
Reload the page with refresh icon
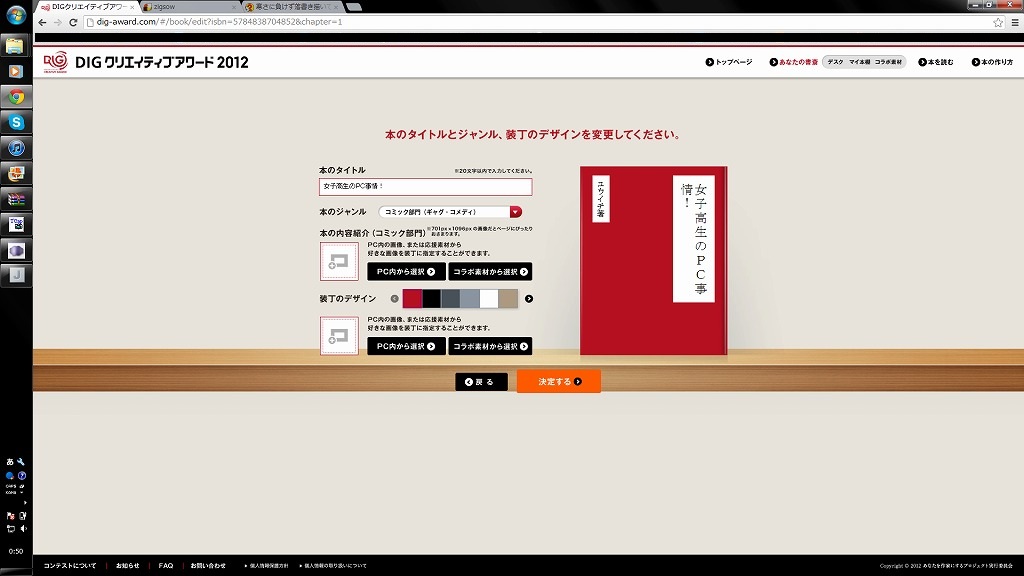[73, 22]
